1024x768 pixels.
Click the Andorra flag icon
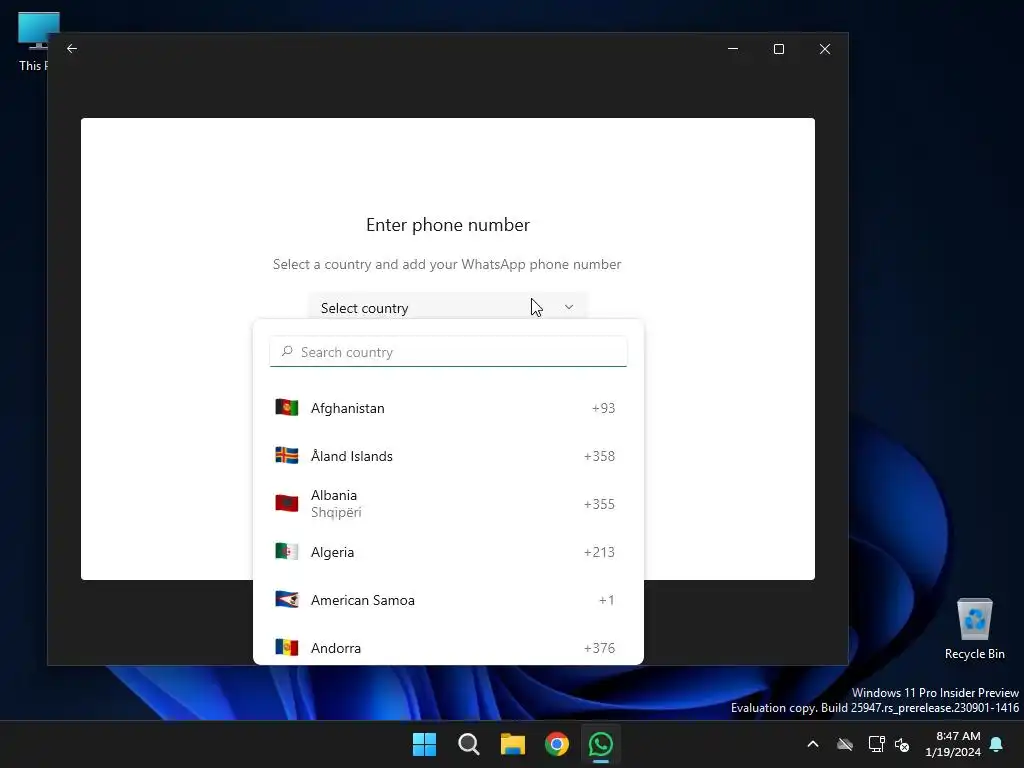(287, 647)
